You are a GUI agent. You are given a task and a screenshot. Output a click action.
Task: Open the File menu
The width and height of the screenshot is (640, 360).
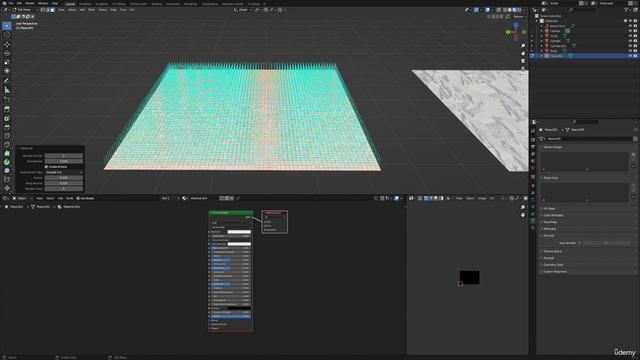pyautogui.click(x=11, y=3)
